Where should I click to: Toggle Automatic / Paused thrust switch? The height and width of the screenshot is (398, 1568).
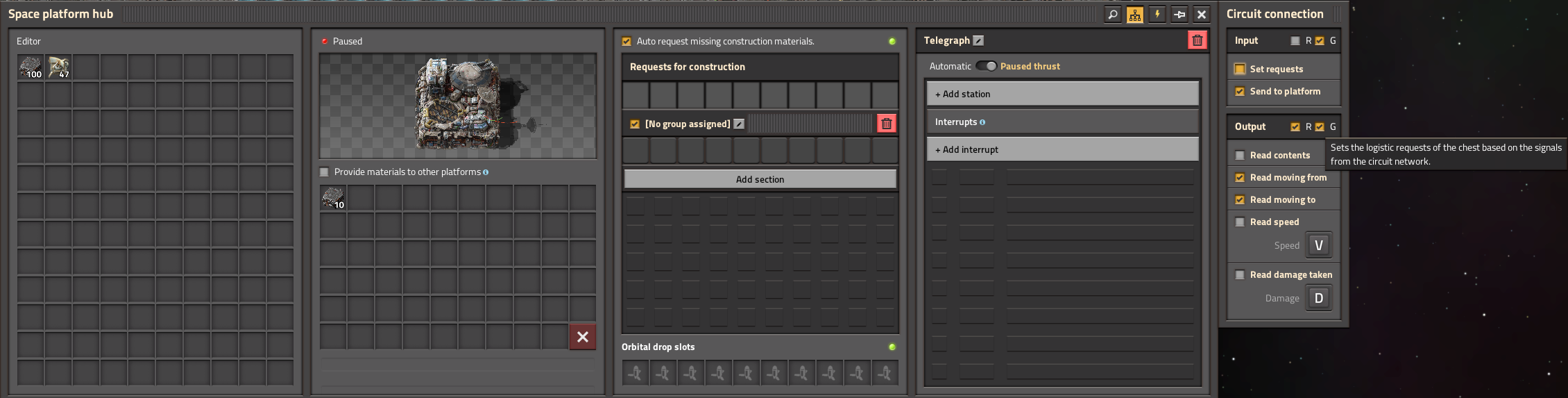click(x=986, y=66)
